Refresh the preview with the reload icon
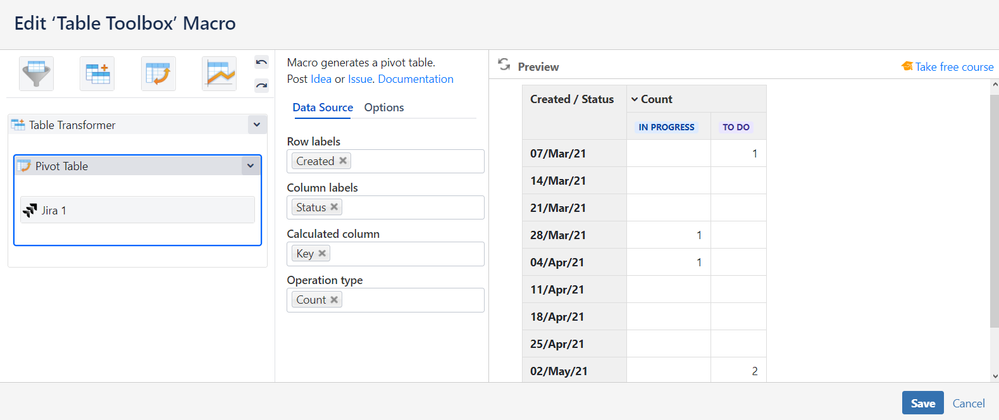The width and height of the screenshot is (999, 420). click(x=504, y=65)
